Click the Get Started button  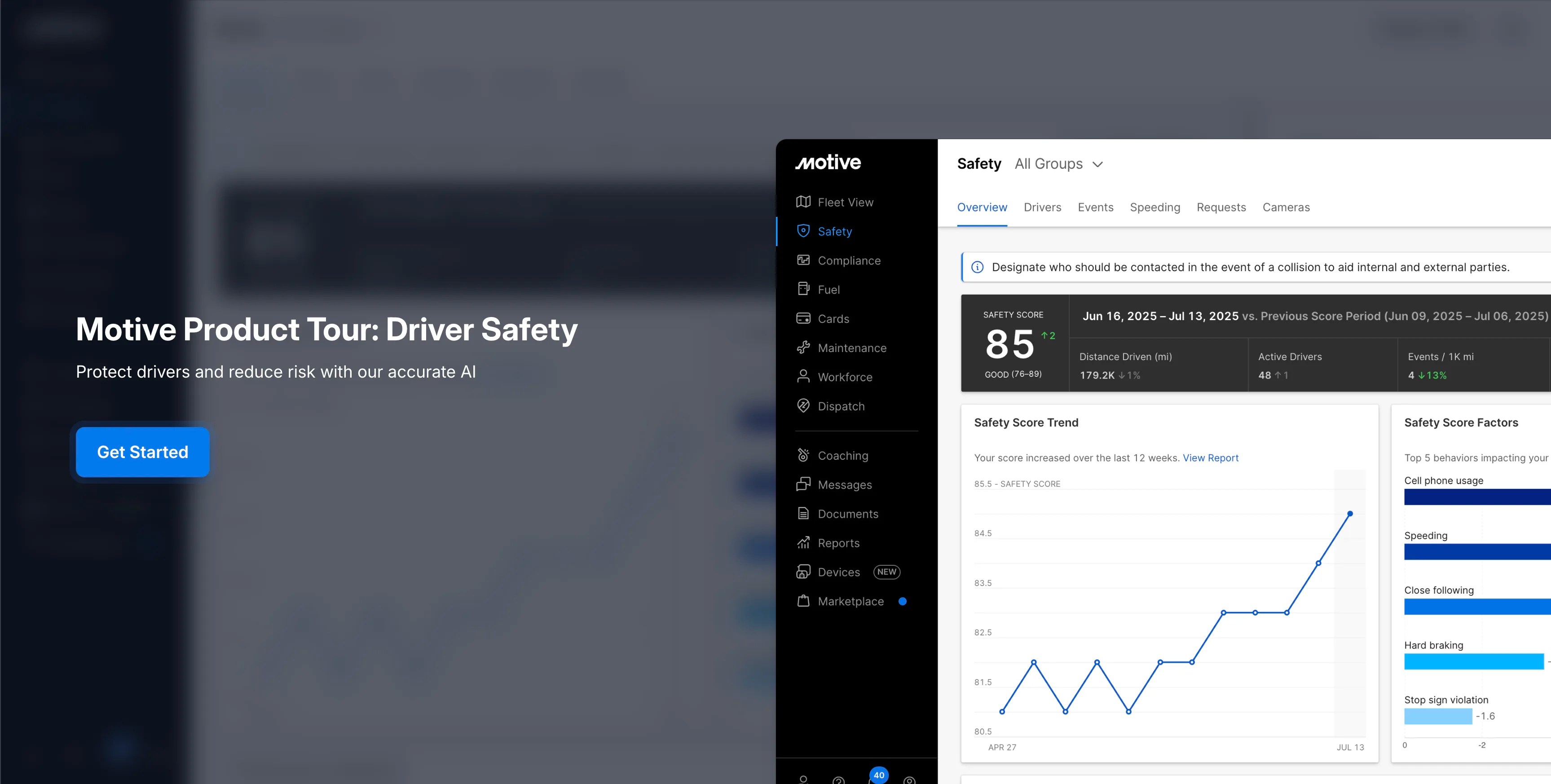pos(143,452)
